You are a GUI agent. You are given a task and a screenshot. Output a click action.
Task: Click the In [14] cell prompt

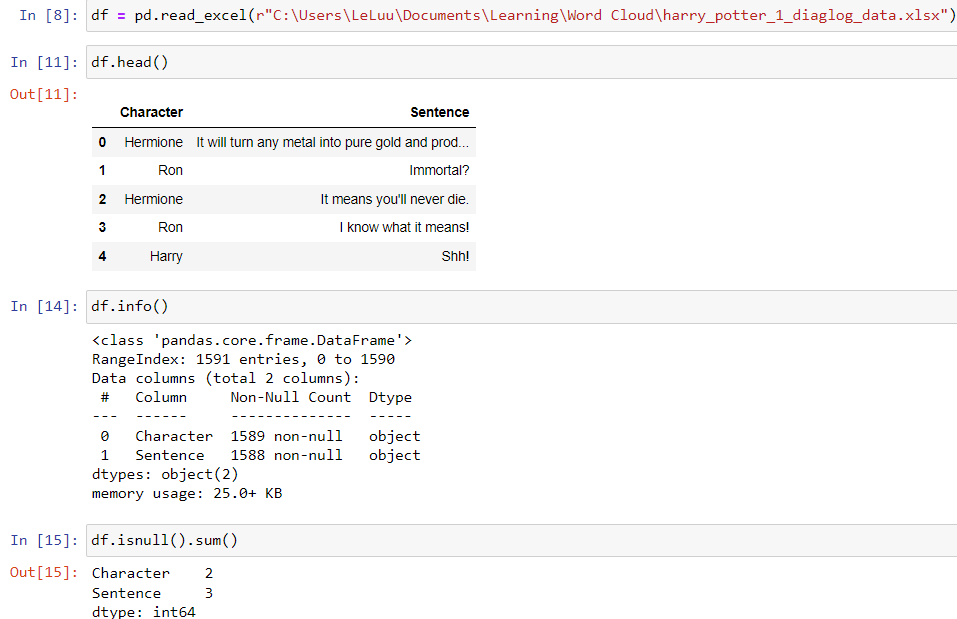click(43, 306)
